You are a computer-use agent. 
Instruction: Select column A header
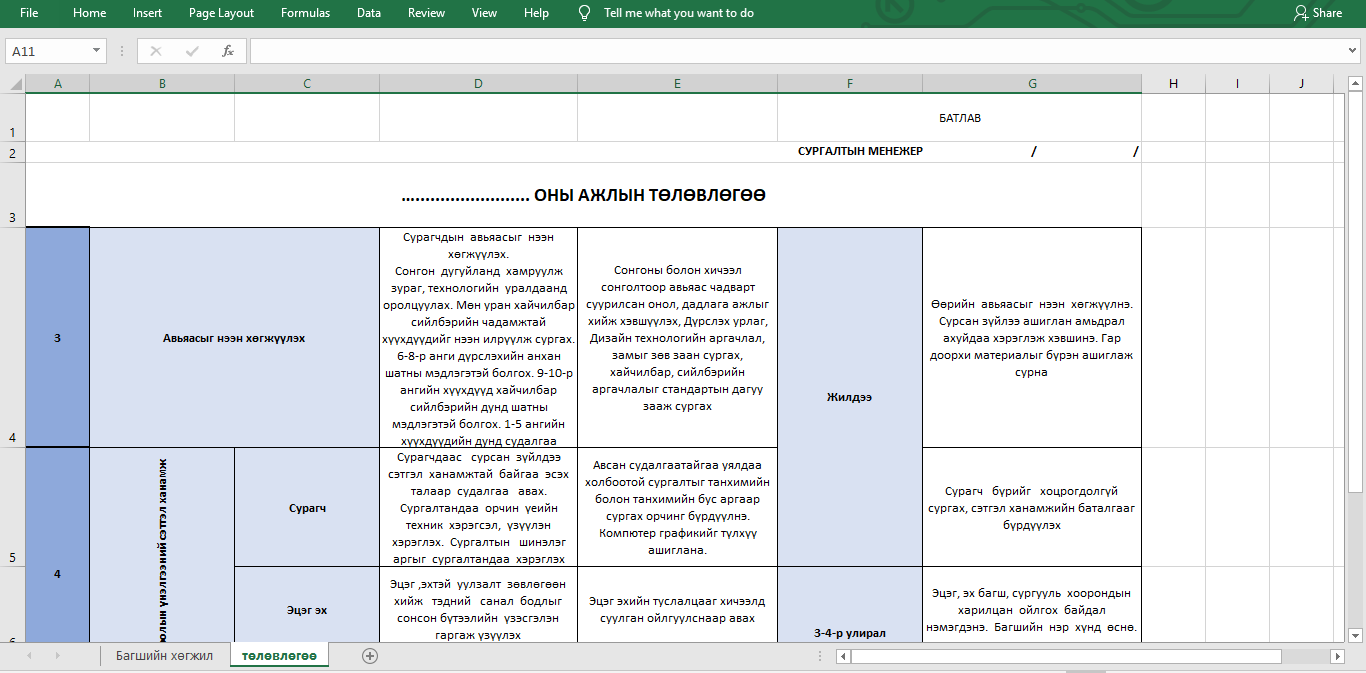pyautogui.click(x=57, y=84)
